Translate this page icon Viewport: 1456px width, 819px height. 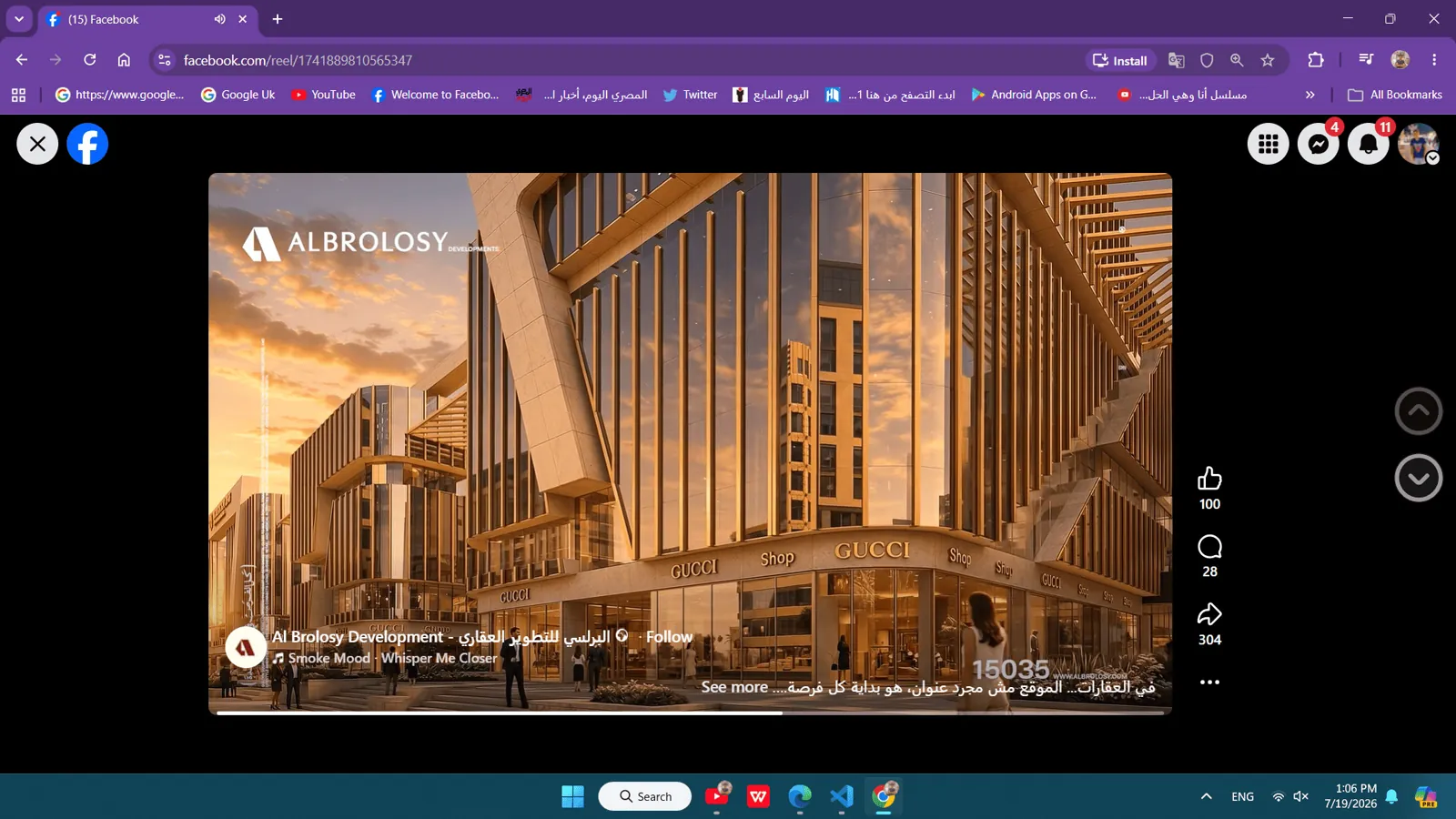click(1177, 60)
